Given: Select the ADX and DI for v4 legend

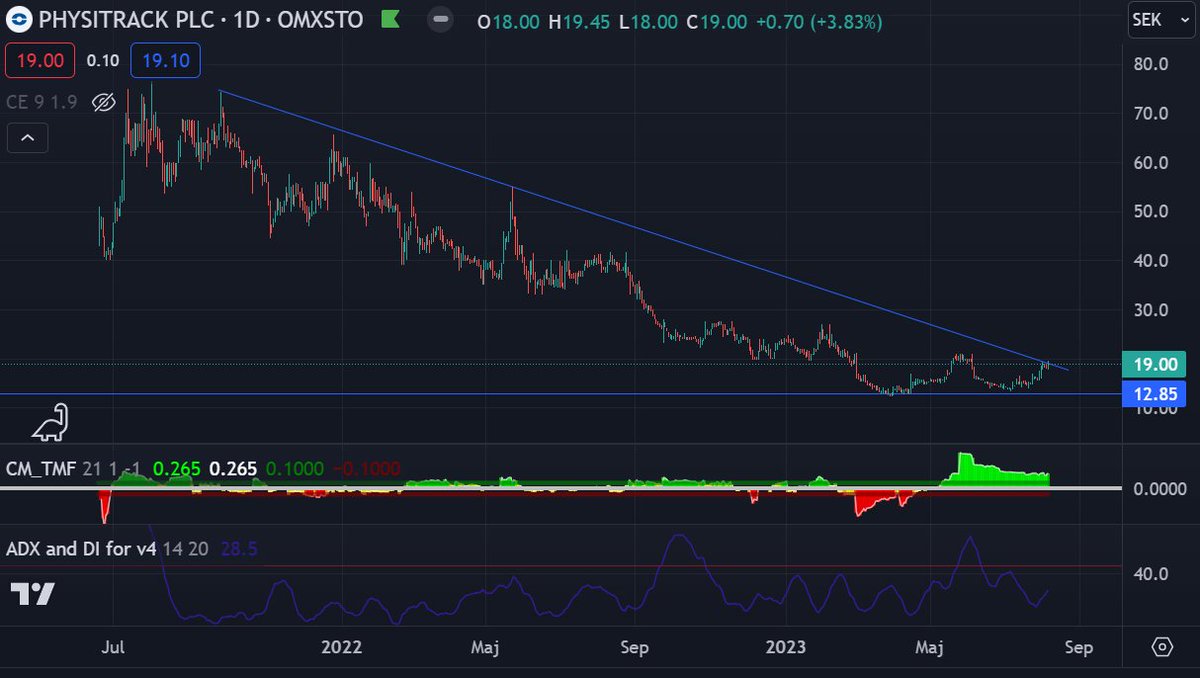Looking at the screenshot, I should [81, 548].
